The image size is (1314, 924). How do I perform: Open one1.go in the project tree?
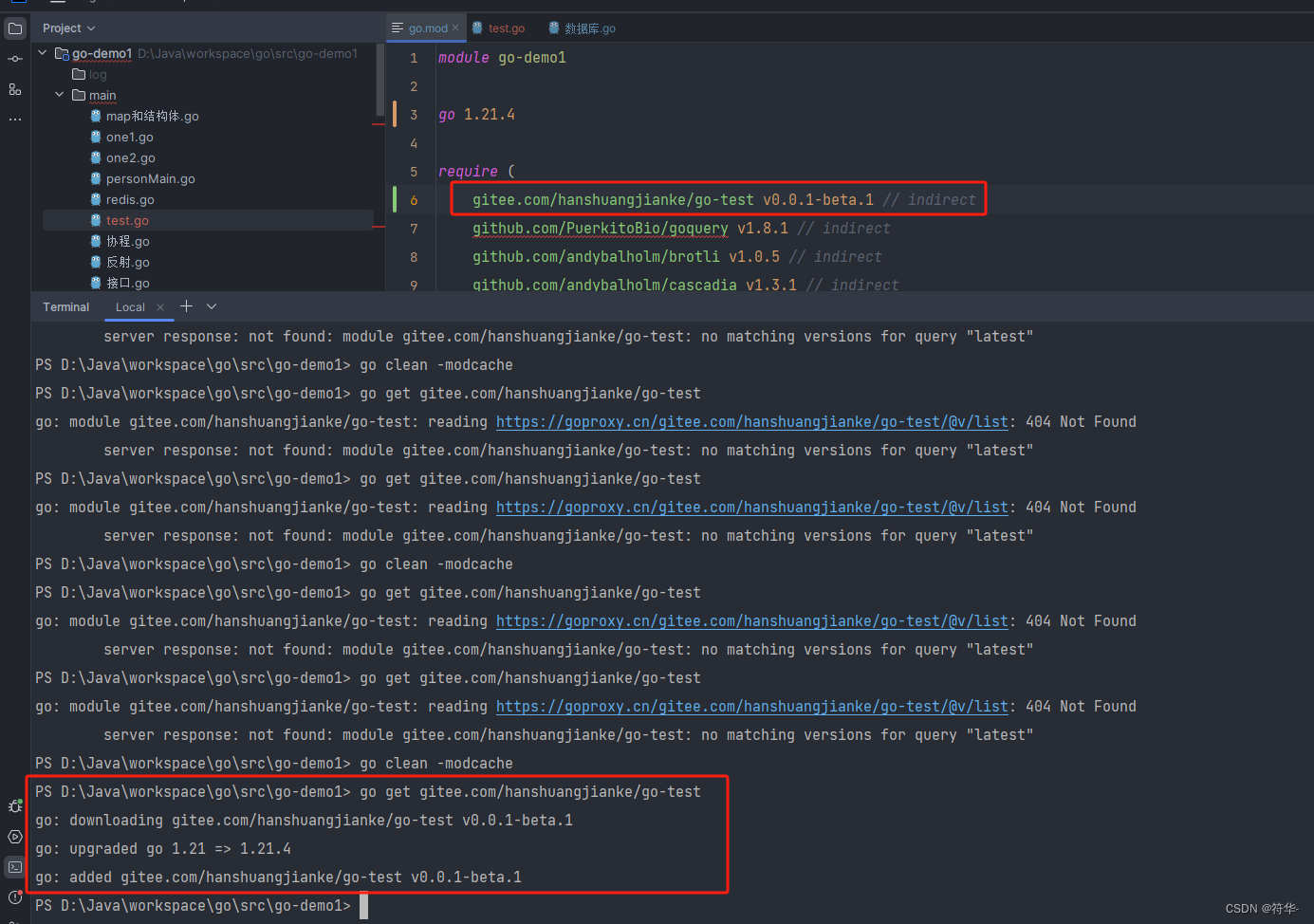click(129, 137)
